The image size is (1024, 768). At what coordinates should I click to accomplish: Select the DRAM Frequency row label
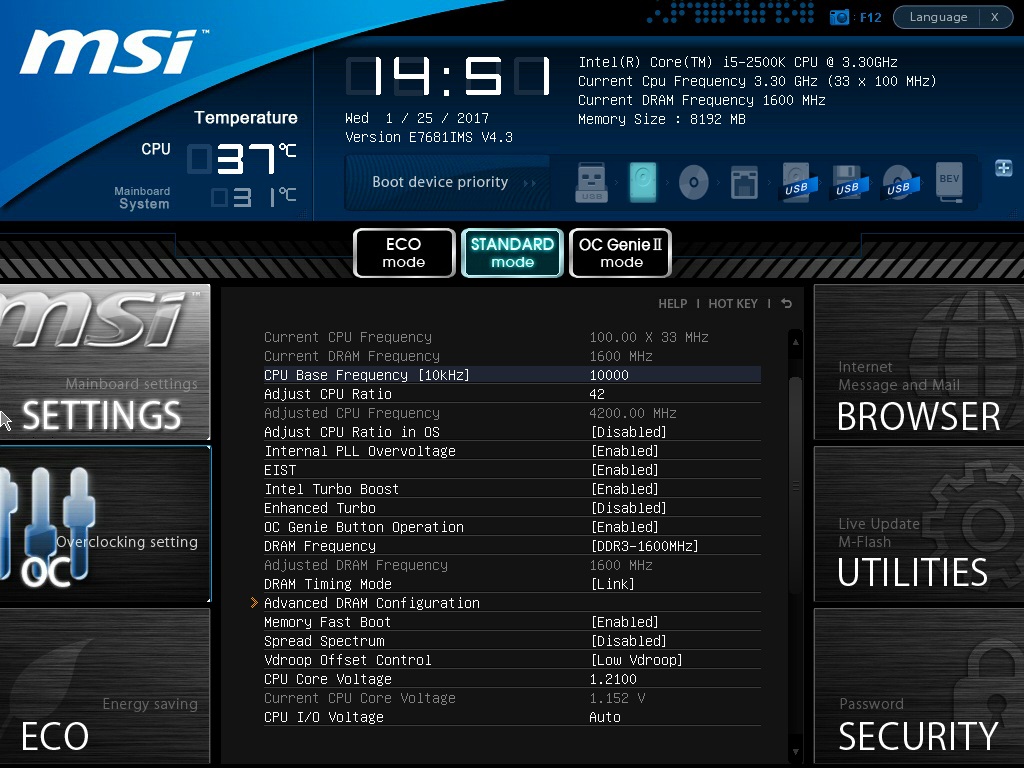[x=319, y=546]
